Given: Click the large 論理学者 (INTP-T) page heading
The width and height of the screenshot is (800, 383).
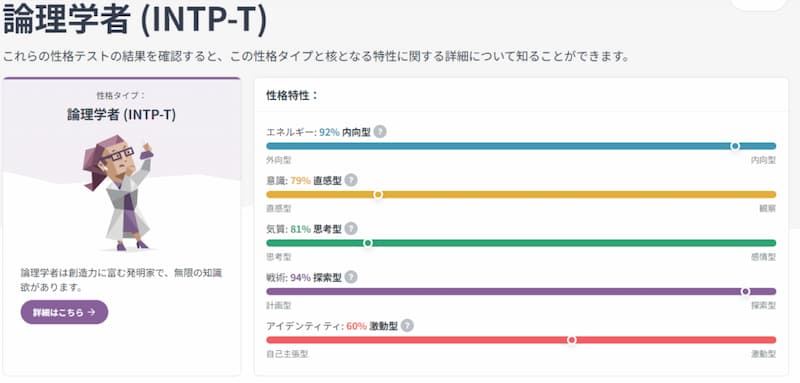Looking at the screenshot, I should tap(135, 20).
